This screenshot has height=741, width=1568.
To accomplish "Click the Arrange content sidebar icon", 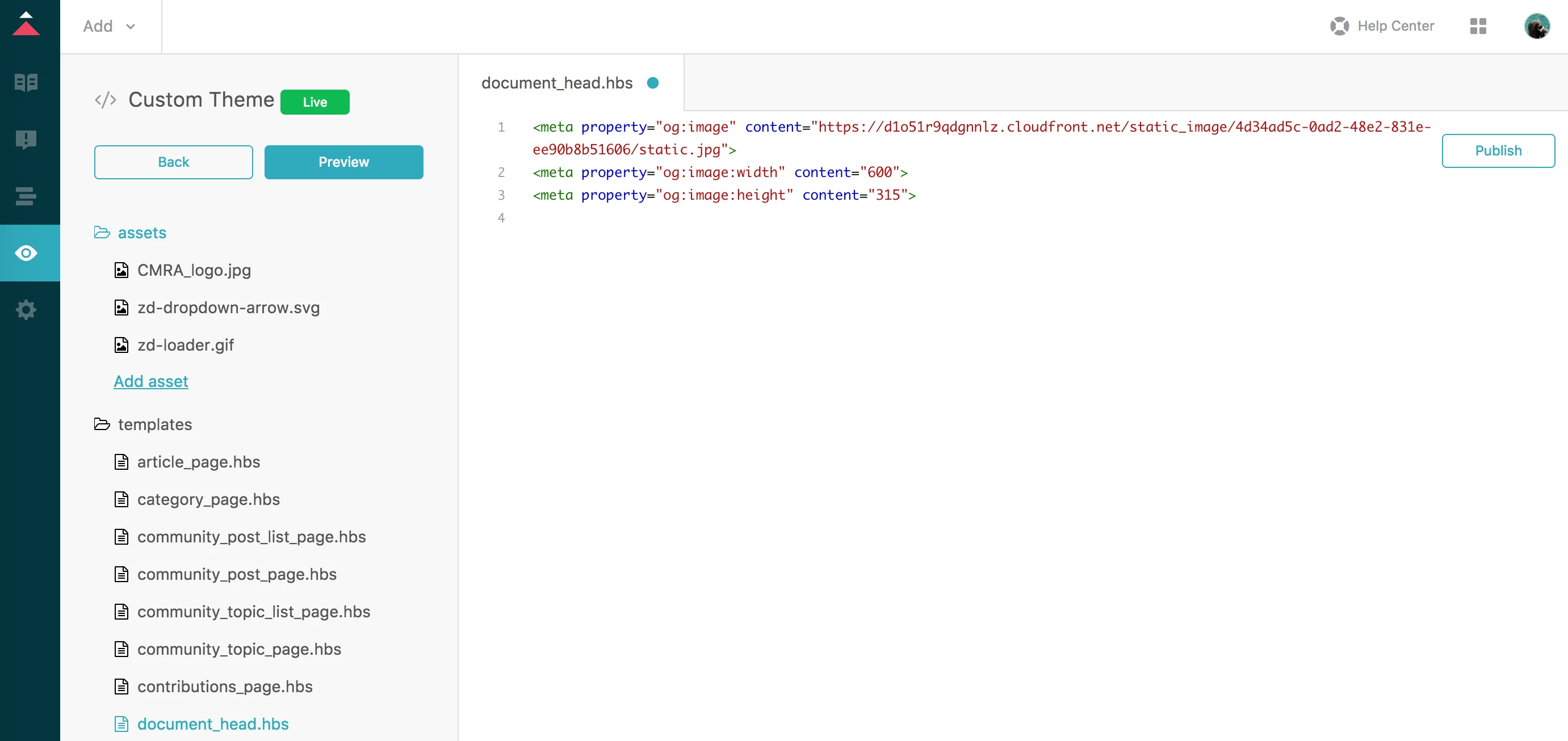I will (26, 196).
